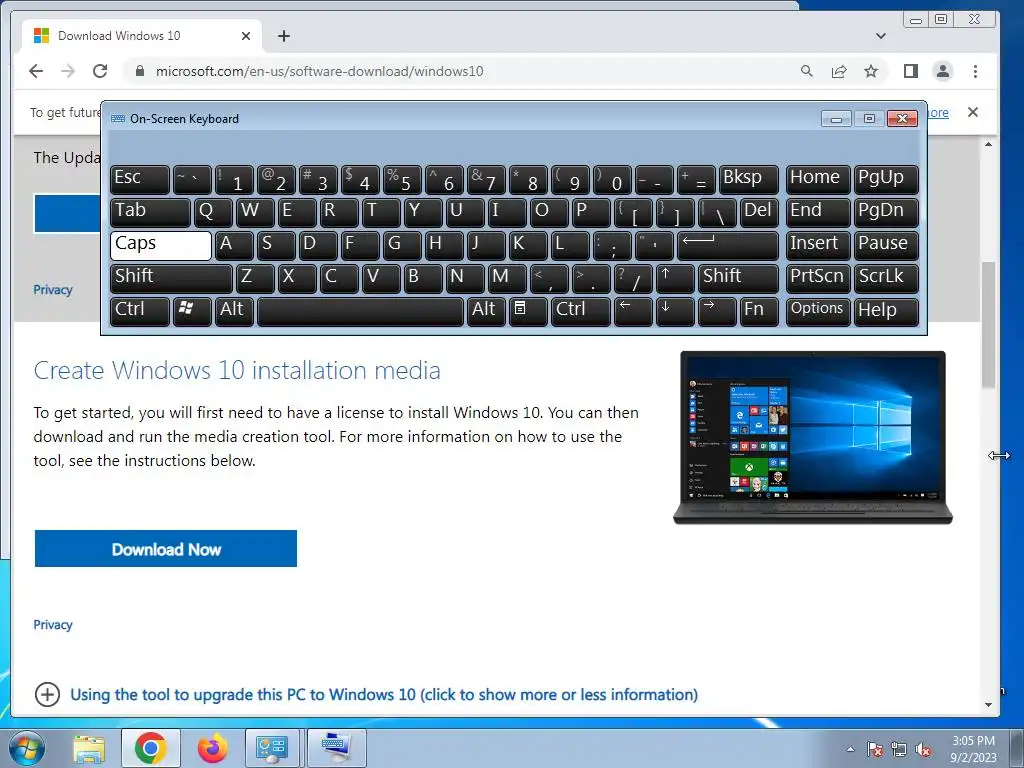Open Action Center flag tray icon

coord(874,750)
